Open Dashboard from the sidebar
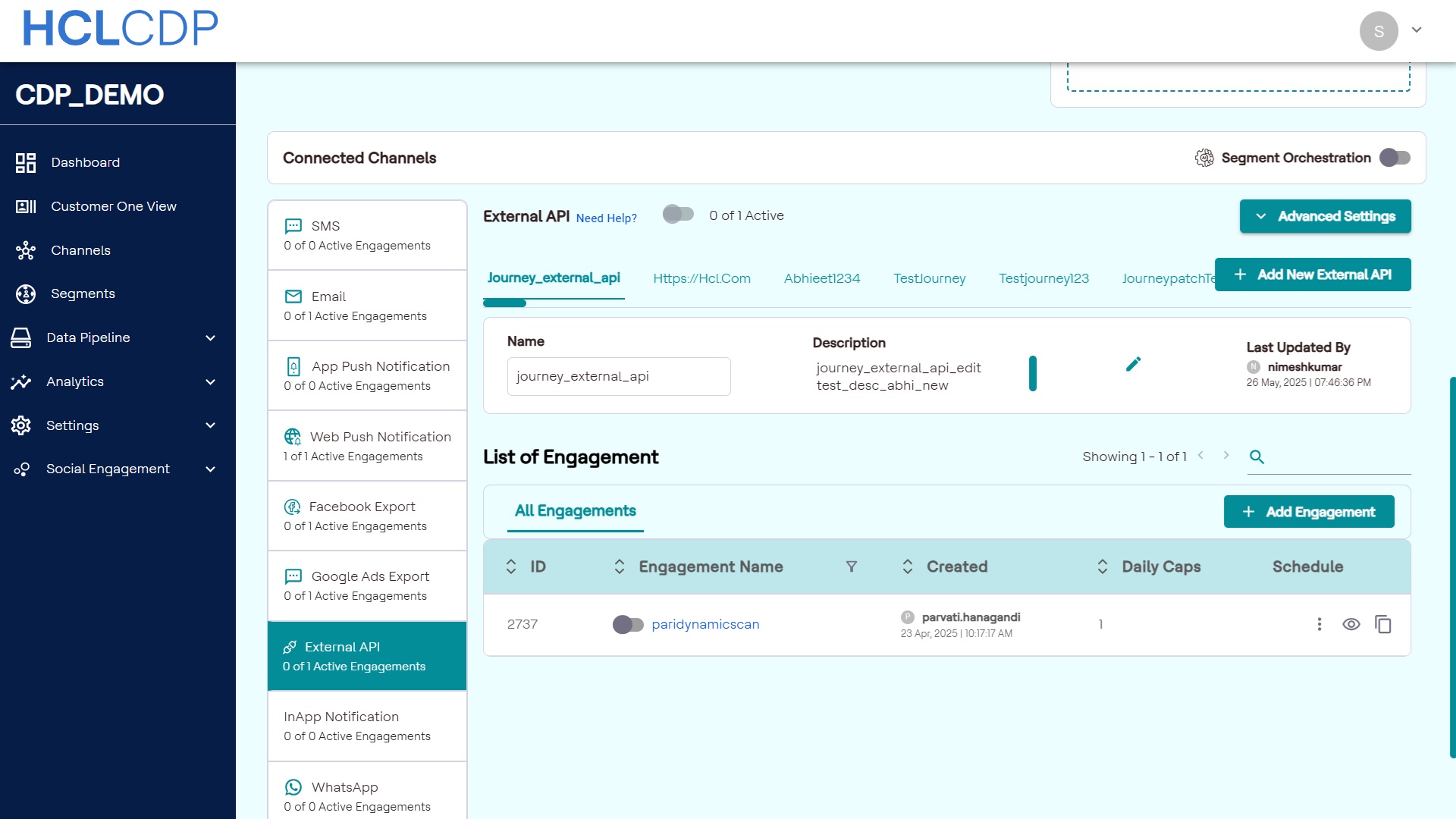Viewport: 1456px width, 819px height. (85, 162)
